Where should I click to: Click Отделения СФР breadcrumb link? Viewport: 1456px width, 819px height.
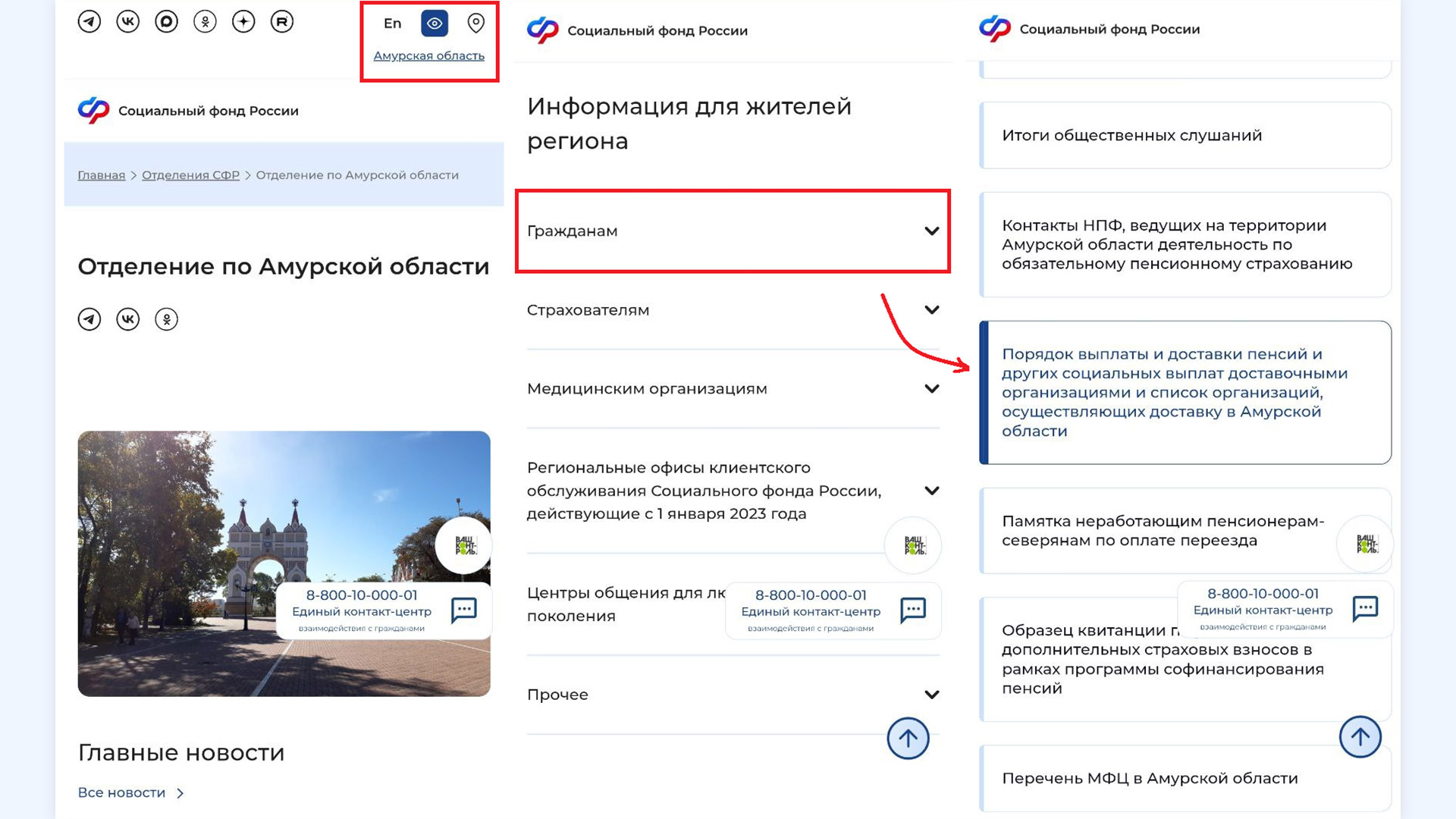tap(190, 175)
